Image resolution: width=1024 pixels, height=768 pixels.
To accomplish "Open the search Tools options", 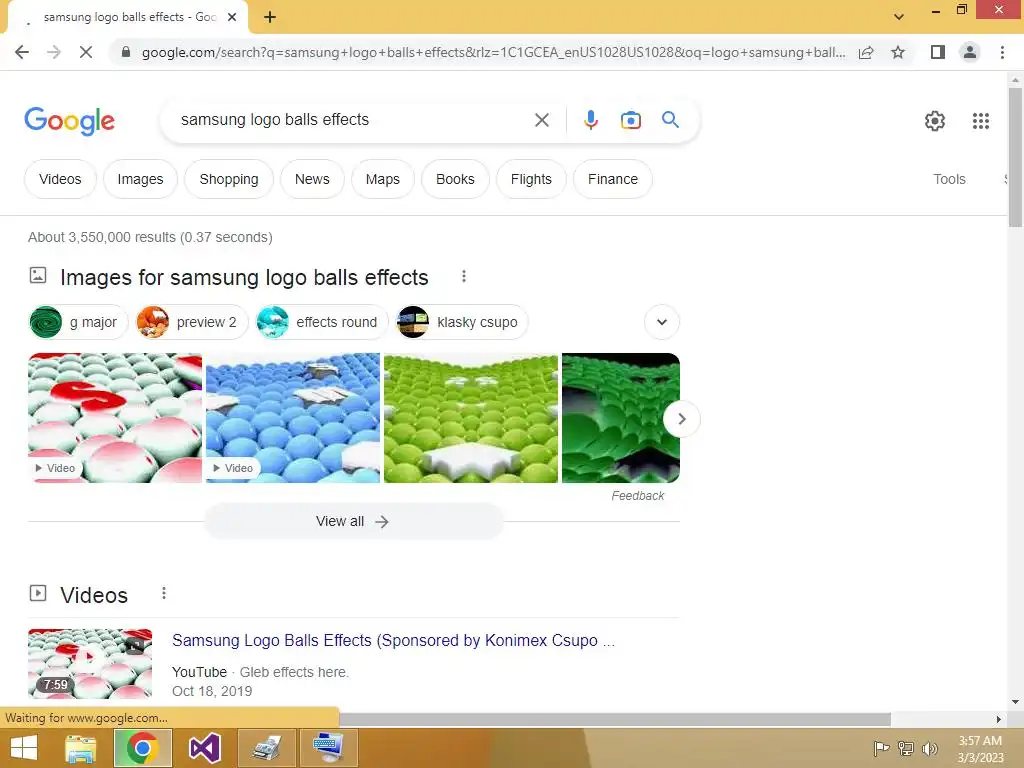I will coord(949,179).
